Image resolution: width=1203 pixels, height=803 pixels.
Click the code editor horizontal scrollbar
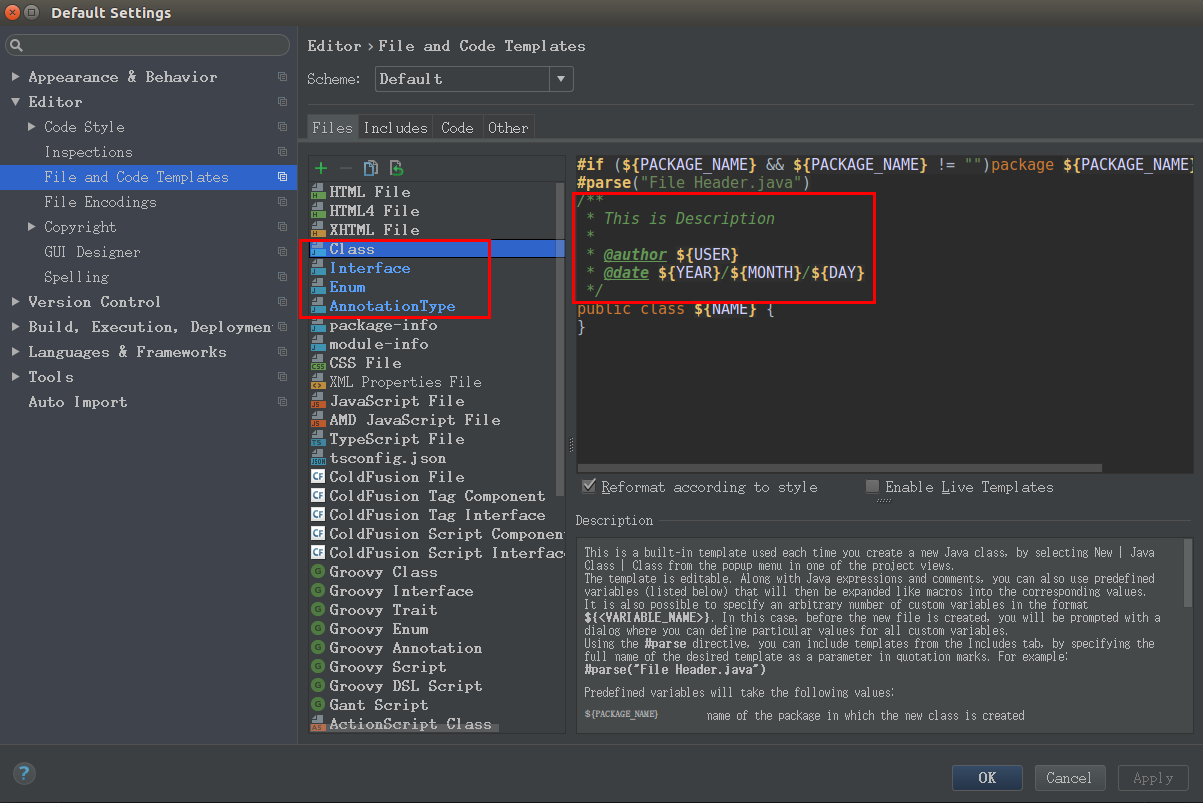click(x=840, y=467)
